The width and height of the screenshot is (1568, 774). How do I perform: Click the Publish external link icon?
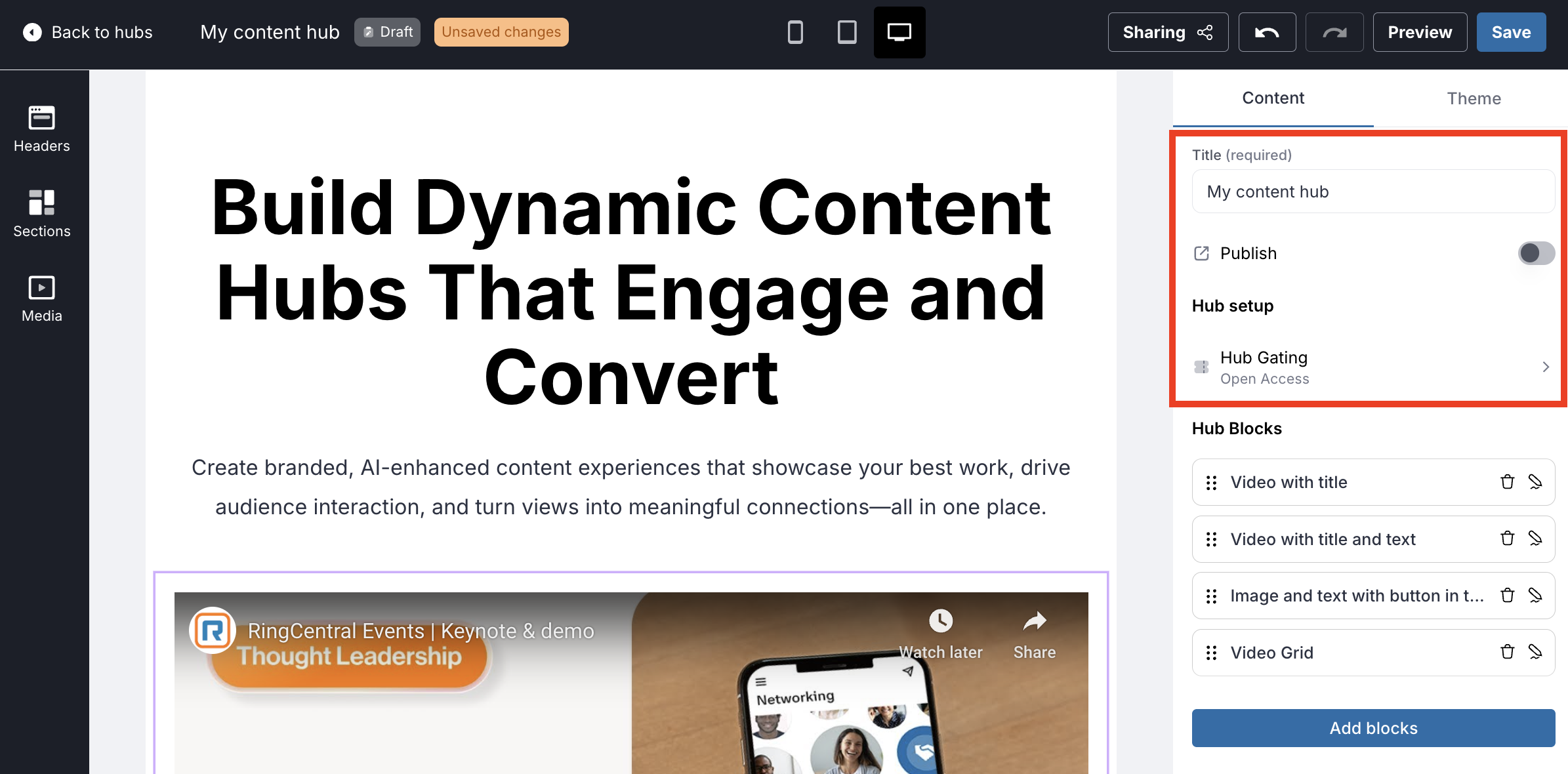tap(1201, 253)
